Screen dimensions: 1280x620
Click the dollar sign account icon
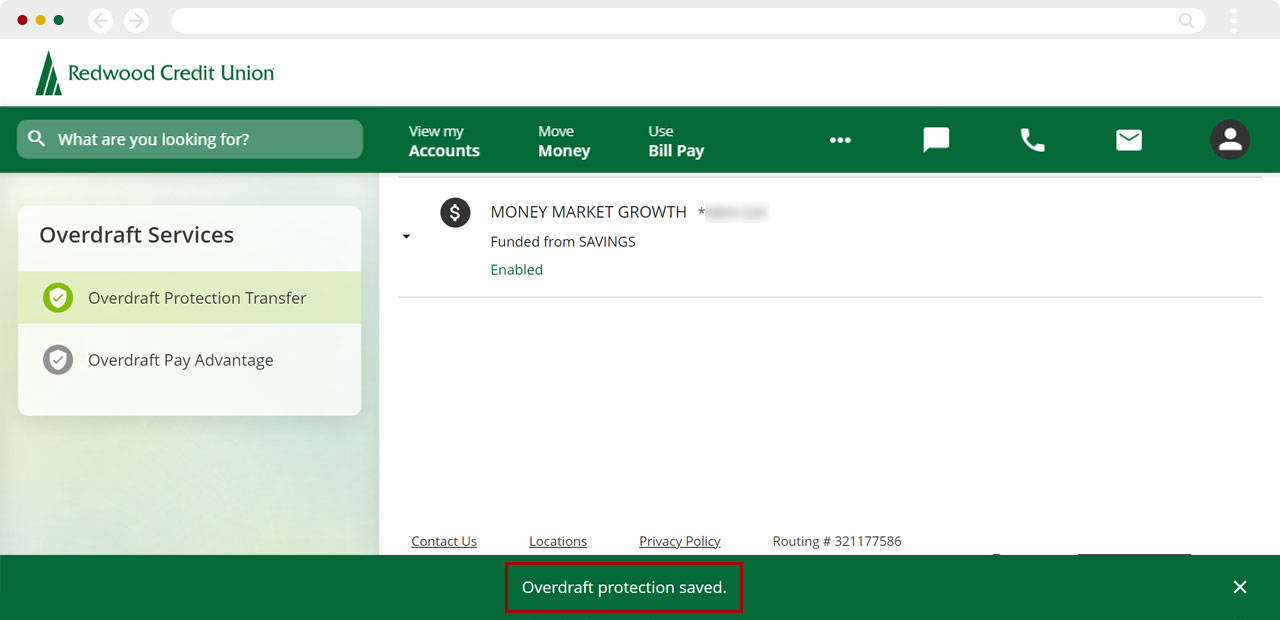[x=455, y=212]
